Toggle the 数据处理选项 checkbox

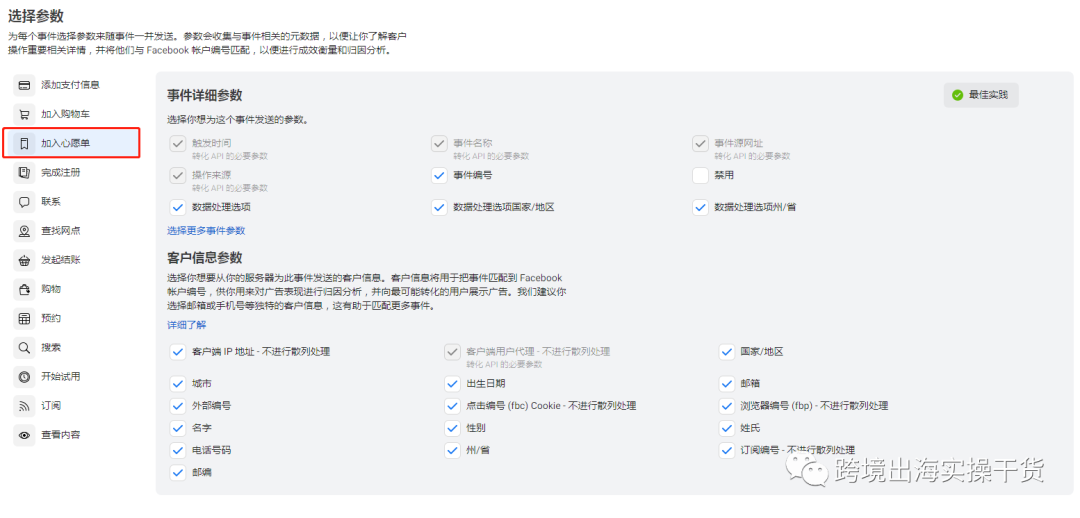(178, 207)
